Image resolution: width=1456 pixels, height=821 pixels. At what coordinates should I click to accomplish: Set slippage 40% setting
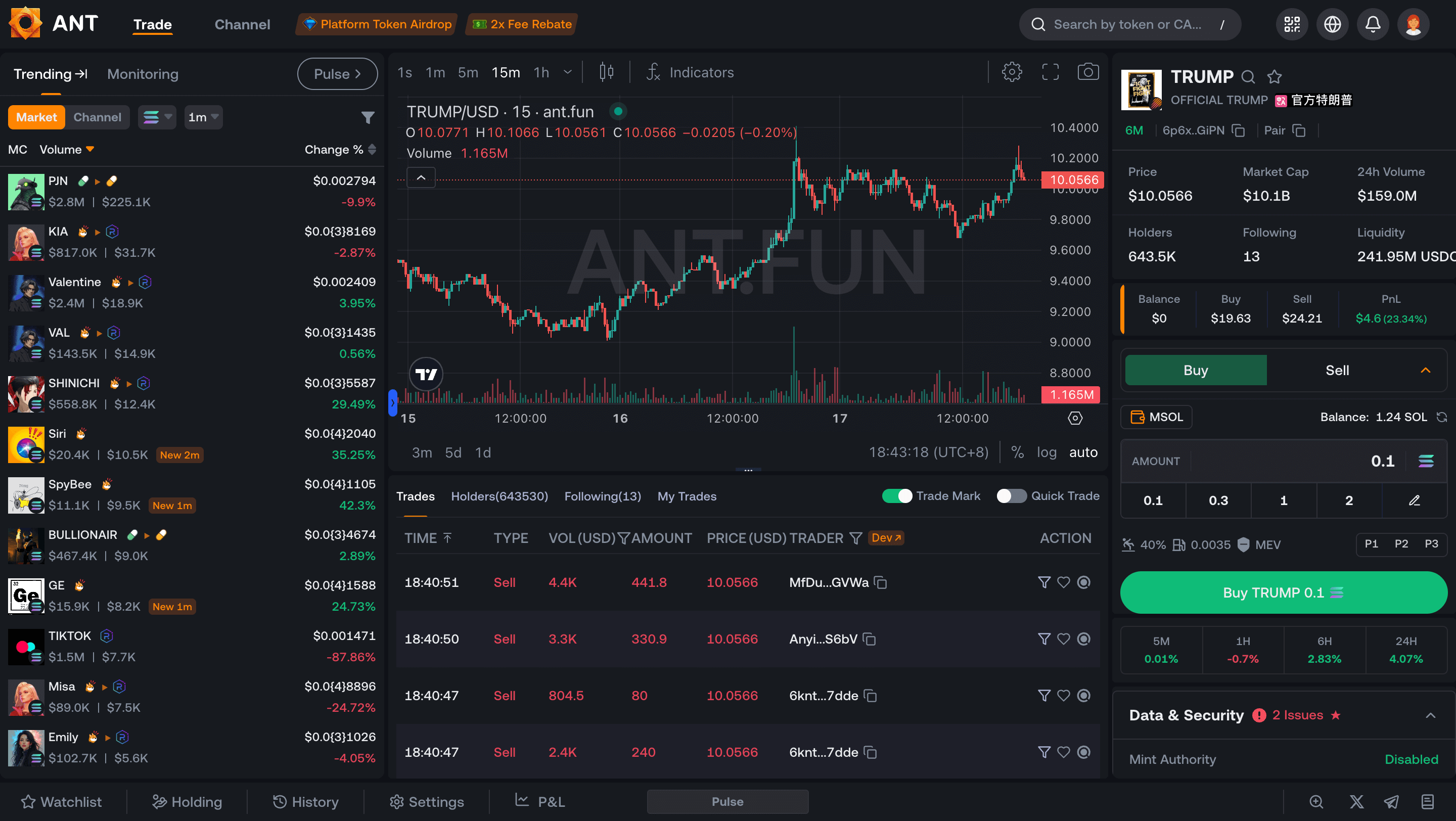[x=1144, y=544]
